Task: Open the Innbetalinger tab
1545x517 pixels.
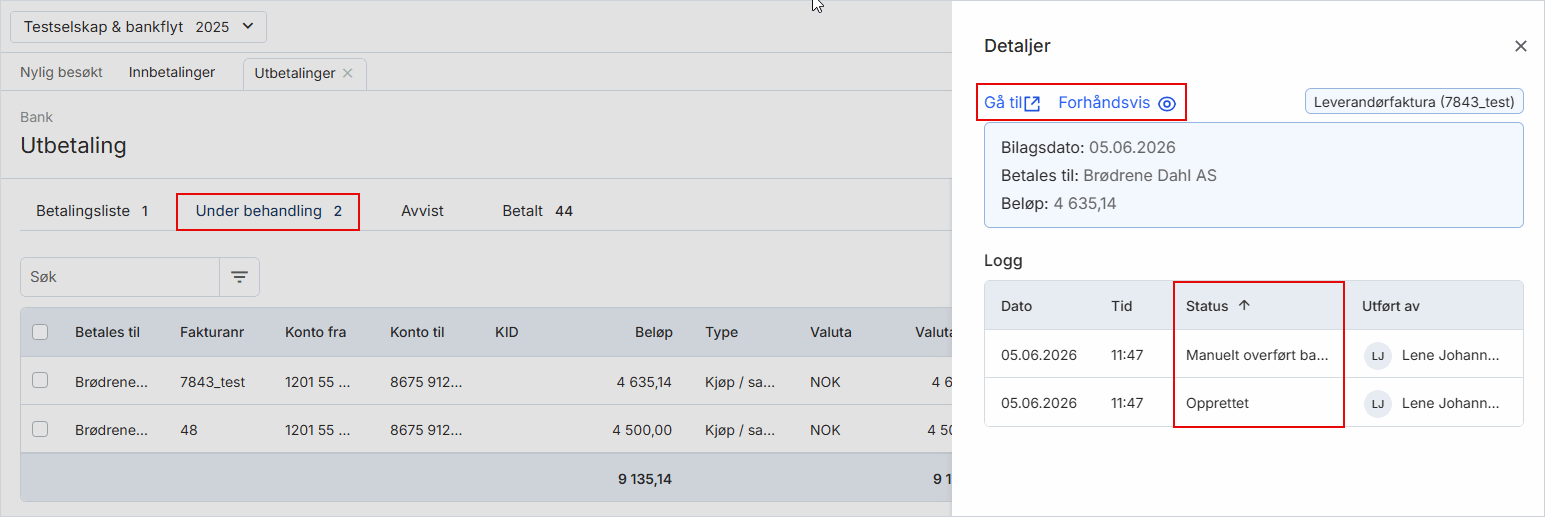Action: [x=172, y=72]
